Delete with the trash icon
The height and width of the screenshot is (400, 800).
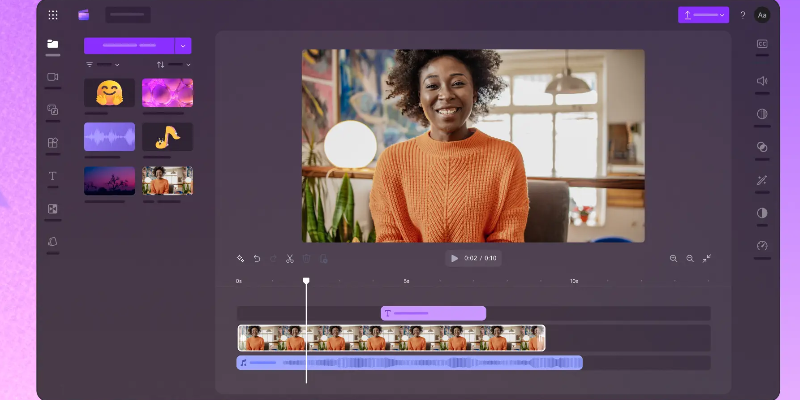pyautogui.click(x=306, y=259)
